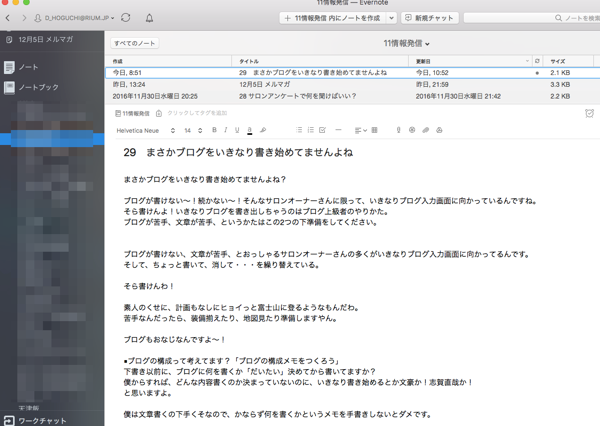Apply underline formatting
Image resolution: width=600 pixels, height=426 pixels.
click(237, 130)
